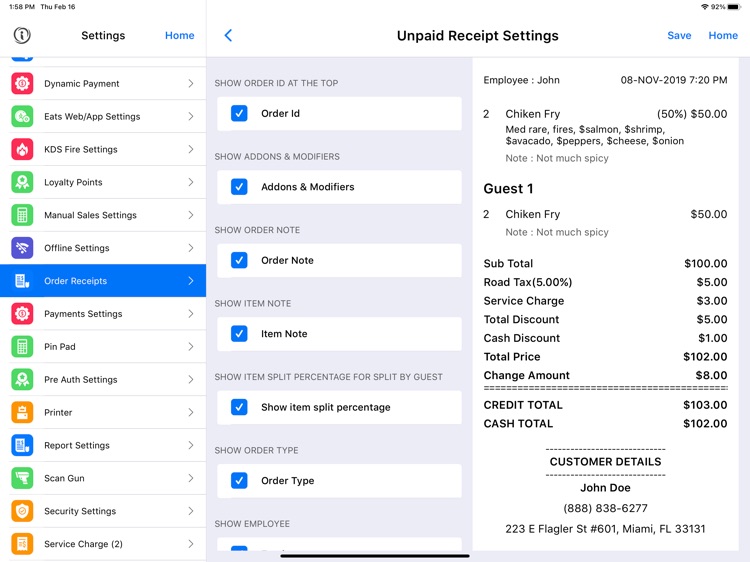Tap the Eats Web/App Settings icon
This screenshot has width=750, height=562.
22,116
